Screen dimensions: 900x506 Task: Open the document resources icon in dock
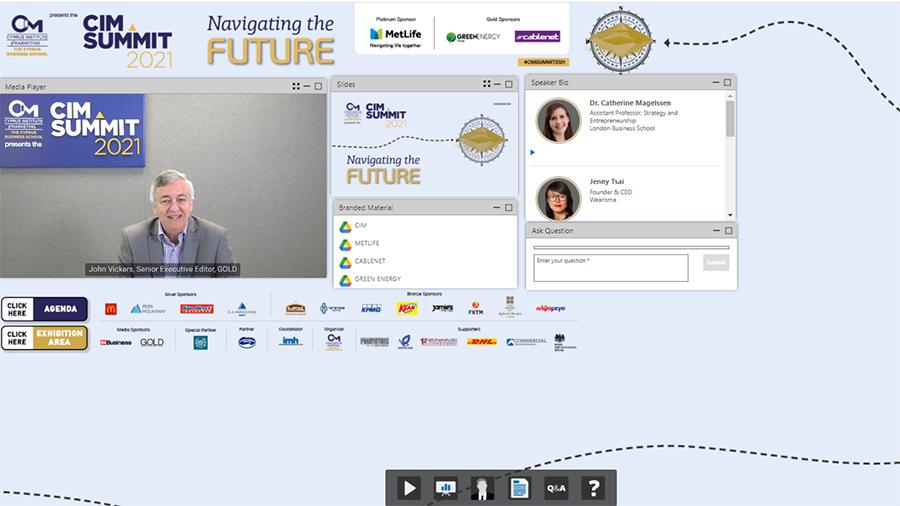tap(519, 488)
